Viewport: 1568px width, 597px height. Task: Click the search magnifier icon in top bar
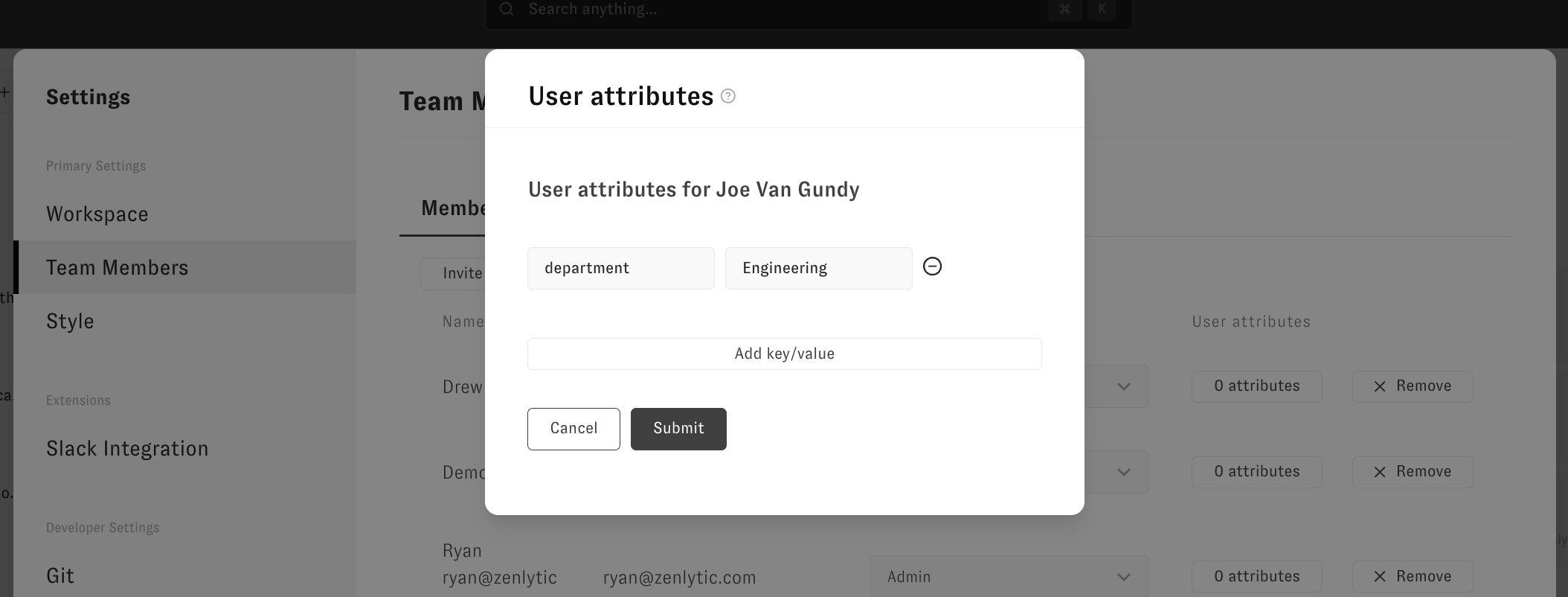pyautogui.click(x=507, y=9)
